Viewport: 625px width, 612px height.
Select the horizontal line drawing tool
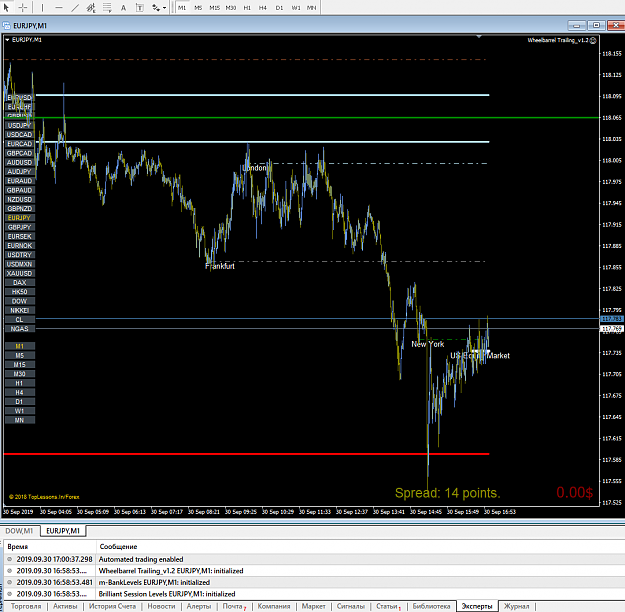point(59,7)
